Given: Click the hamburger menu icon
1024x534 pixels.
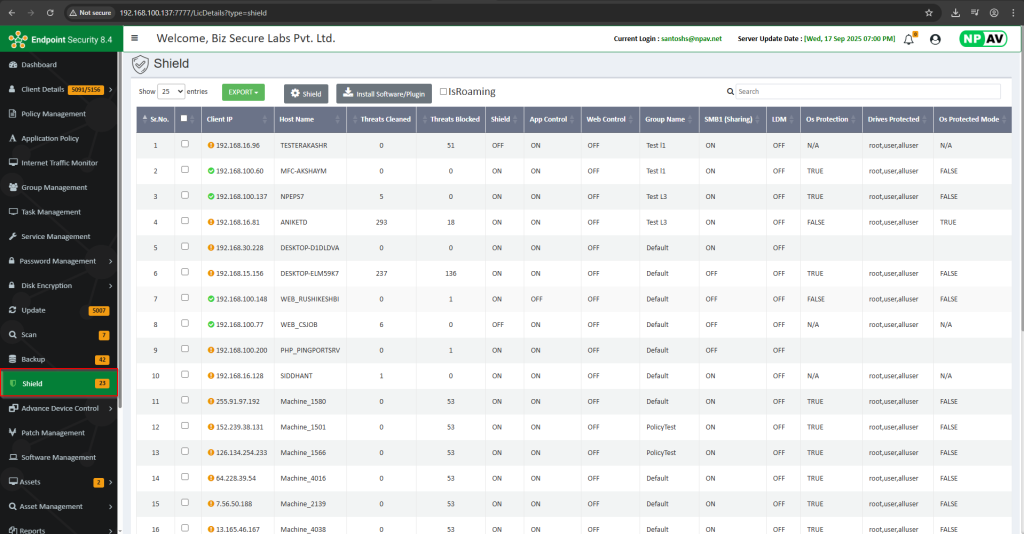Looking at the screenshot, I should tap(135, 38).
